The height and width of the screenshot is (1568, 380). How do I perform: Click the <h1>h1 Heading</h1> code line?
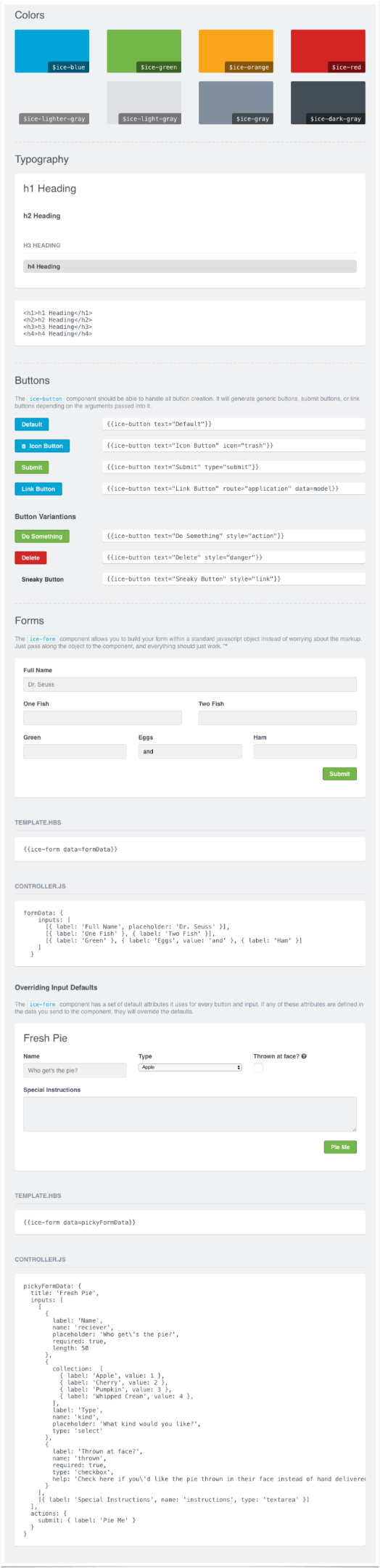point(57,314)
